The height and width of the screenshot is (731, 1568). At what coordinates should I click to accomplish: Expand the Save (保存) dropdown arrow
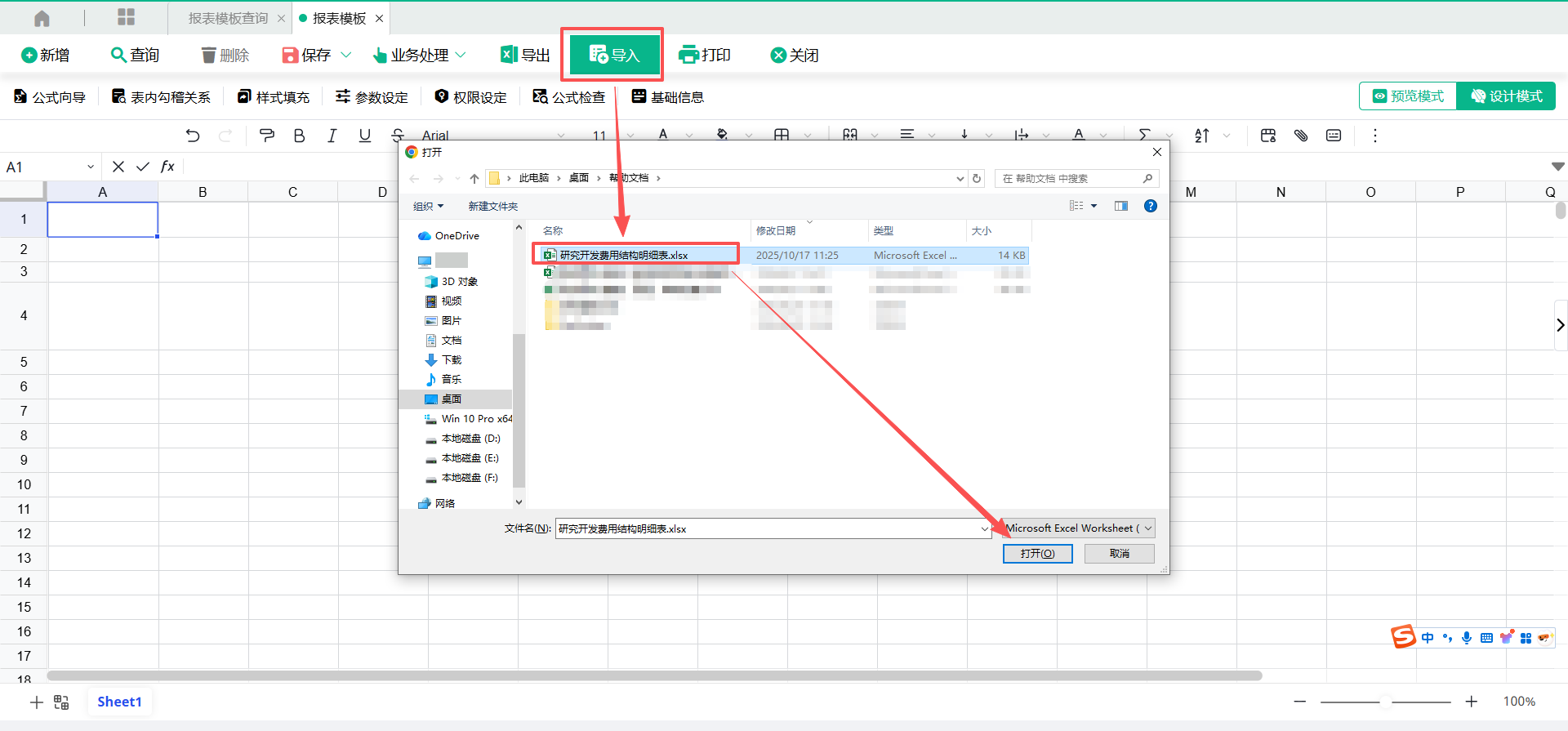coord(345,55)
